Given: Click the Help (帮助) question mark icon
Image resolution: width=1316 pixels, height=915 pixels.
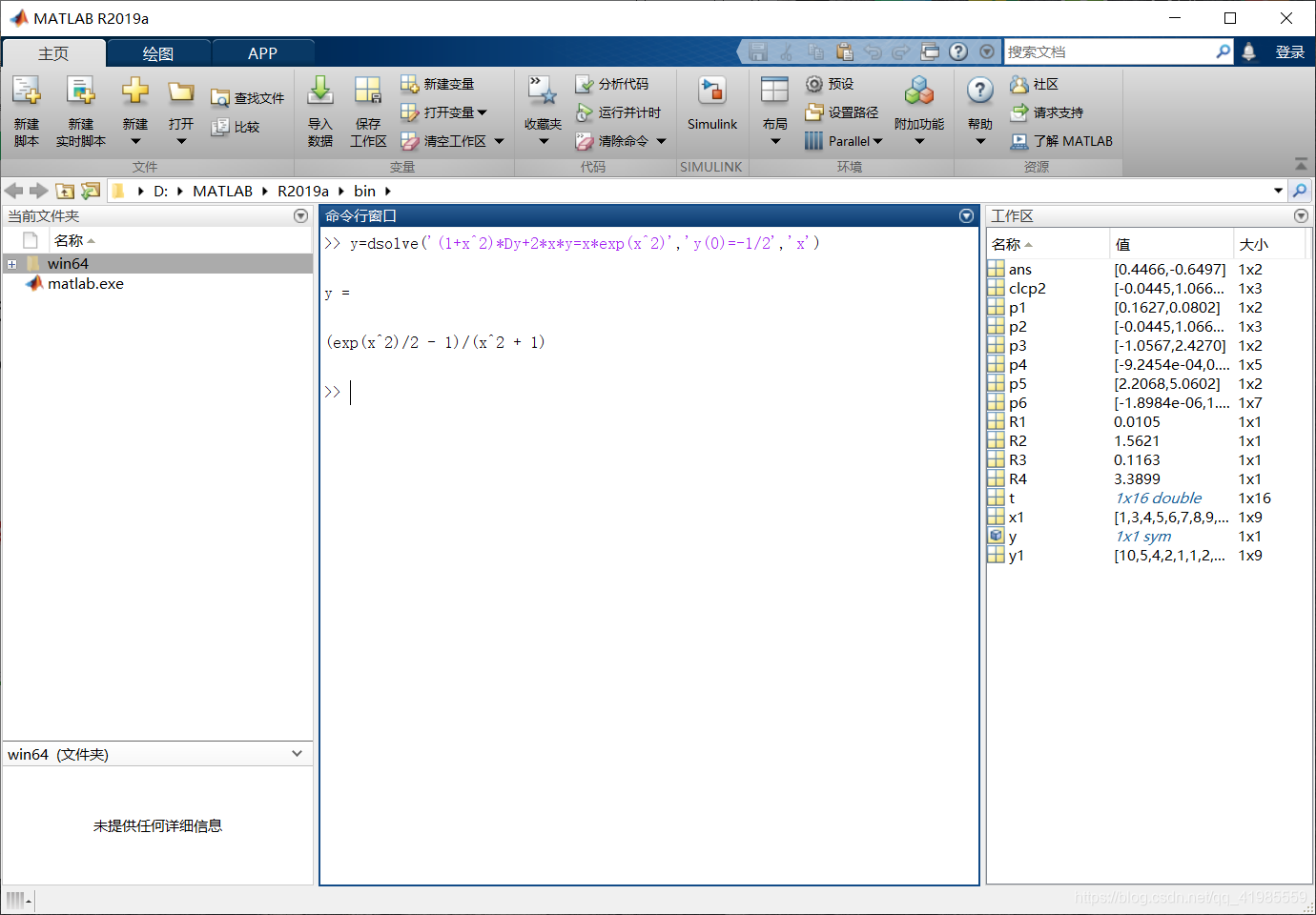Looking at the screenshot, I should [x=979, y=91].
